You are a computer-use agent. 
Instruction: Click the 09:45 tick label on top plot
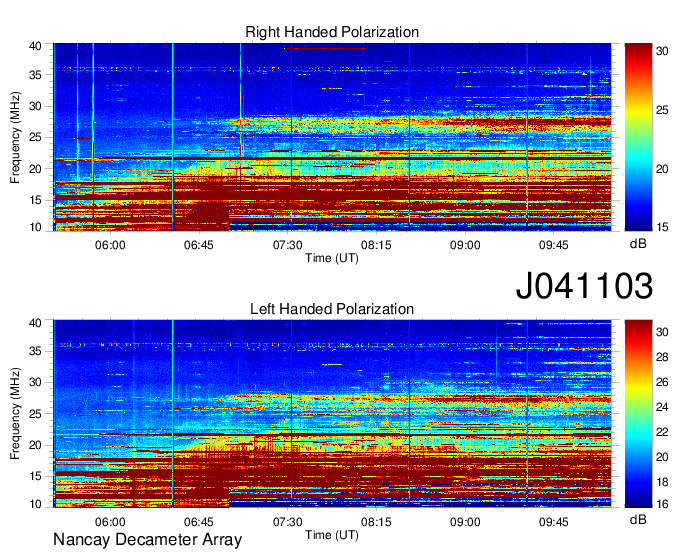[x=553, y=245]
